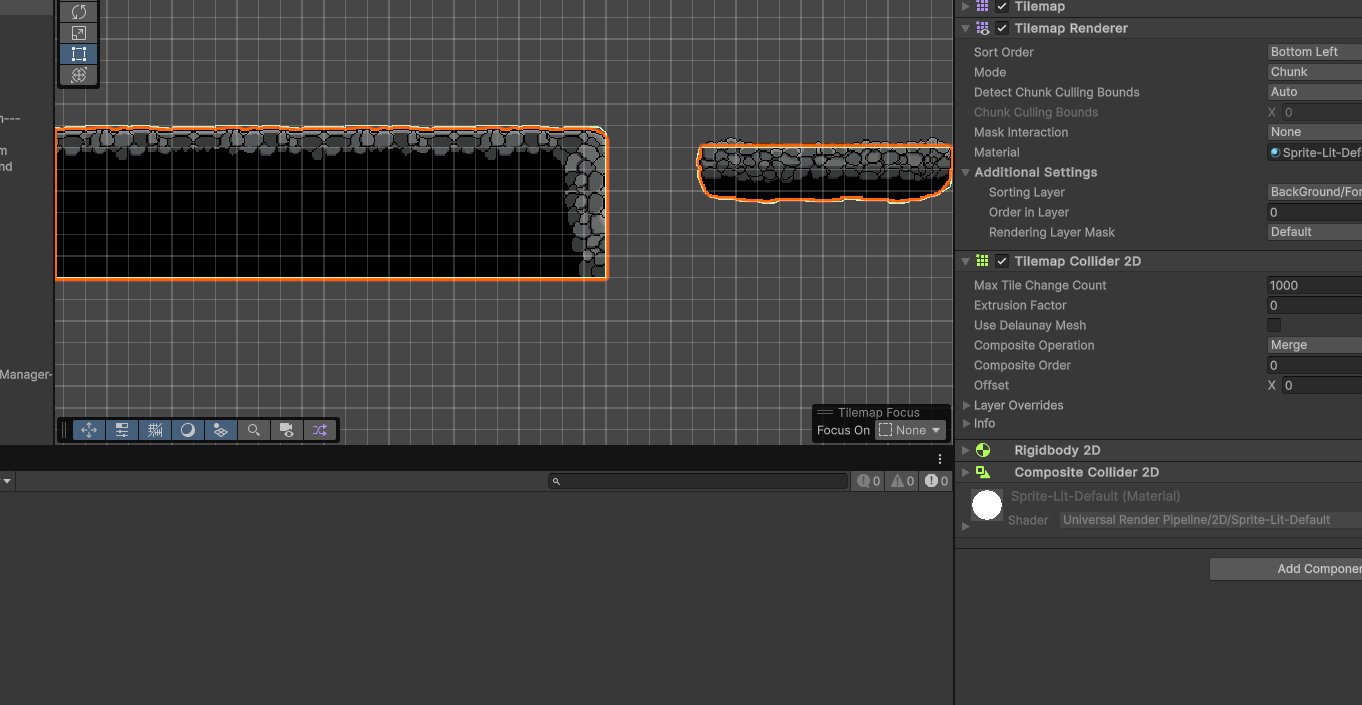Image resolution: width=1362 pixels, height=705 pixels.
Task: Open the Focus On dropdown in Tilemap Focus
Action: point(909,430)
